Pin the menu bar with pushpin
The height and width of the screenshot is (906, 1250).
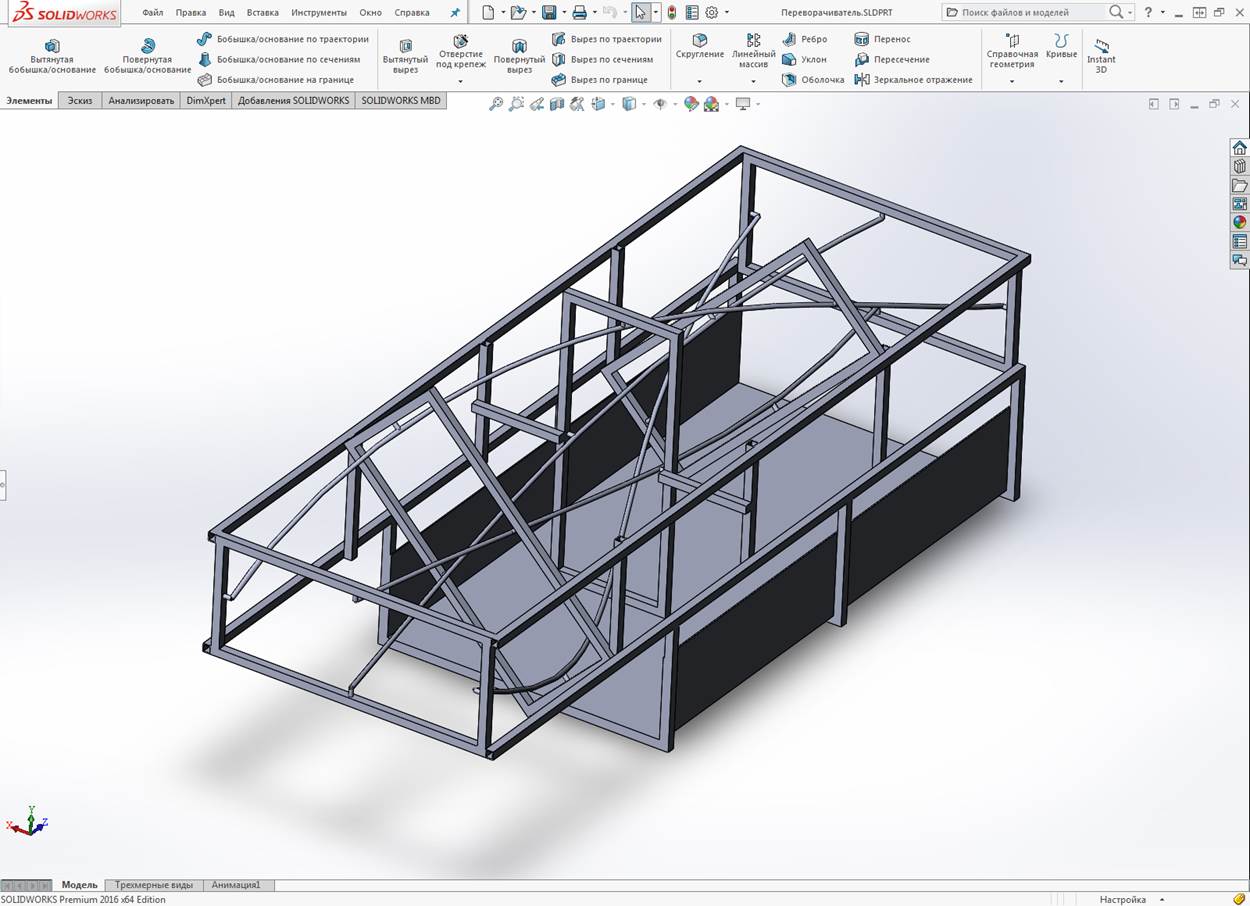[455, 13]
